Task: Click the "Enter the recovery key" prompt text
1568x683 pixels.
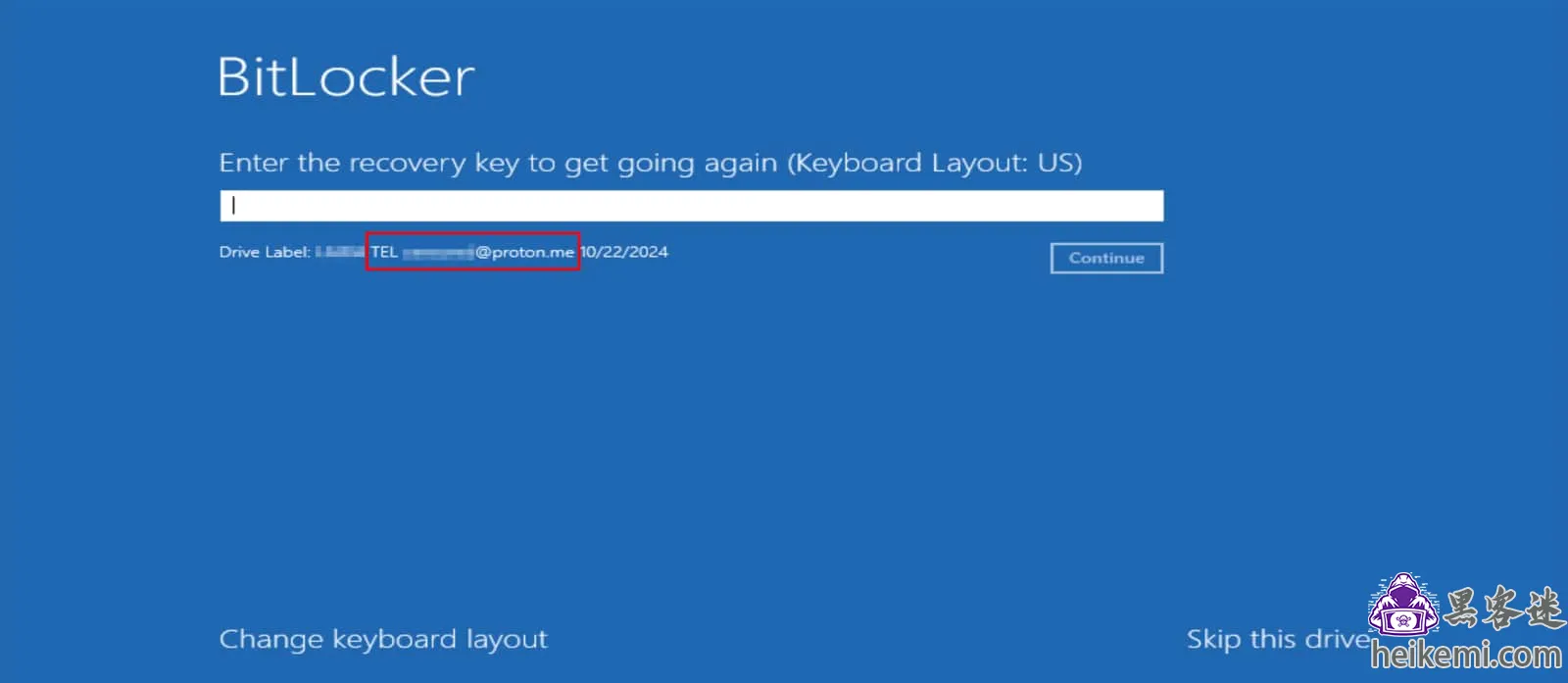Action: coord(651,163)
